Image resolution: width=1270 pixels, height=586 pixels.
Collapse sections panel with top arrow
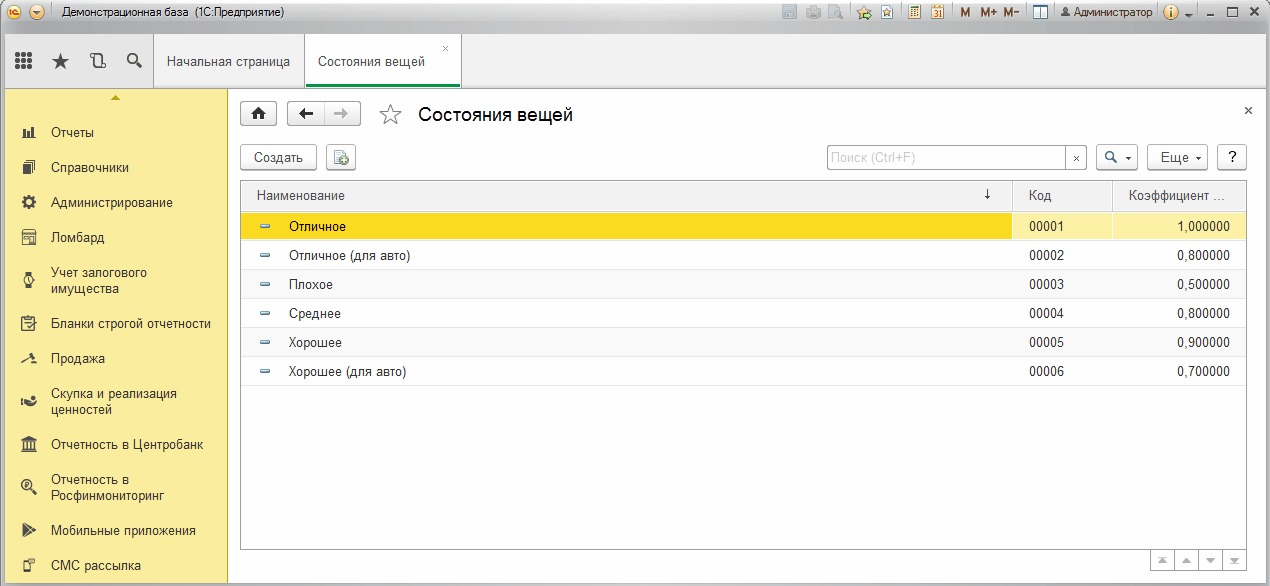116,98
